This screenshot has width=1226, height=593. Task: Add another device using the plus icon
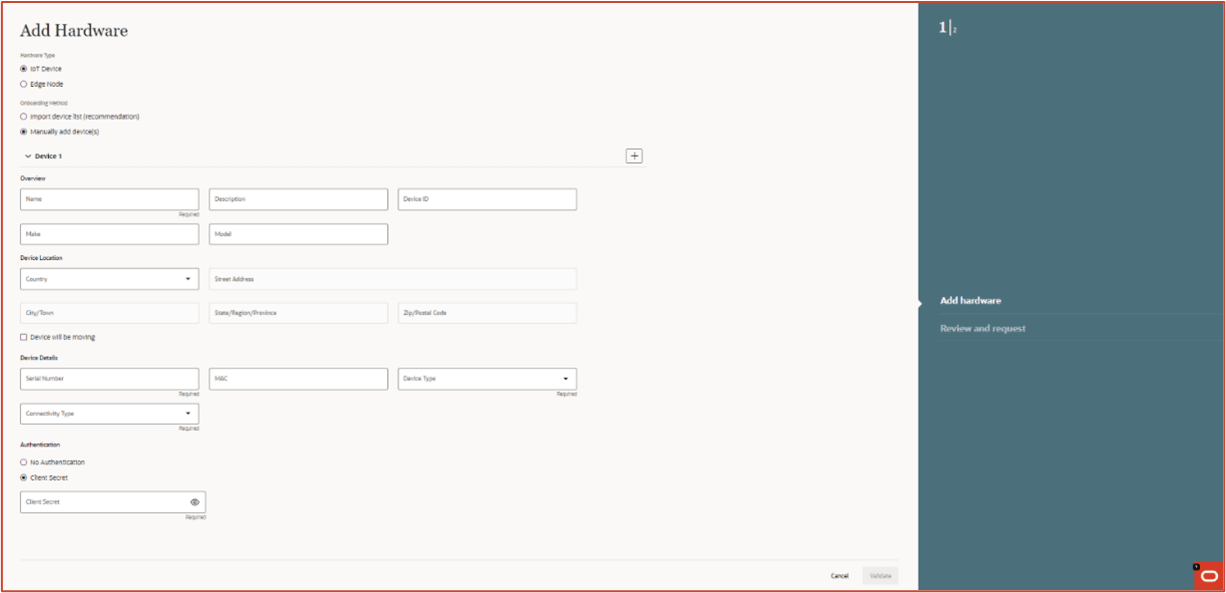634,155
